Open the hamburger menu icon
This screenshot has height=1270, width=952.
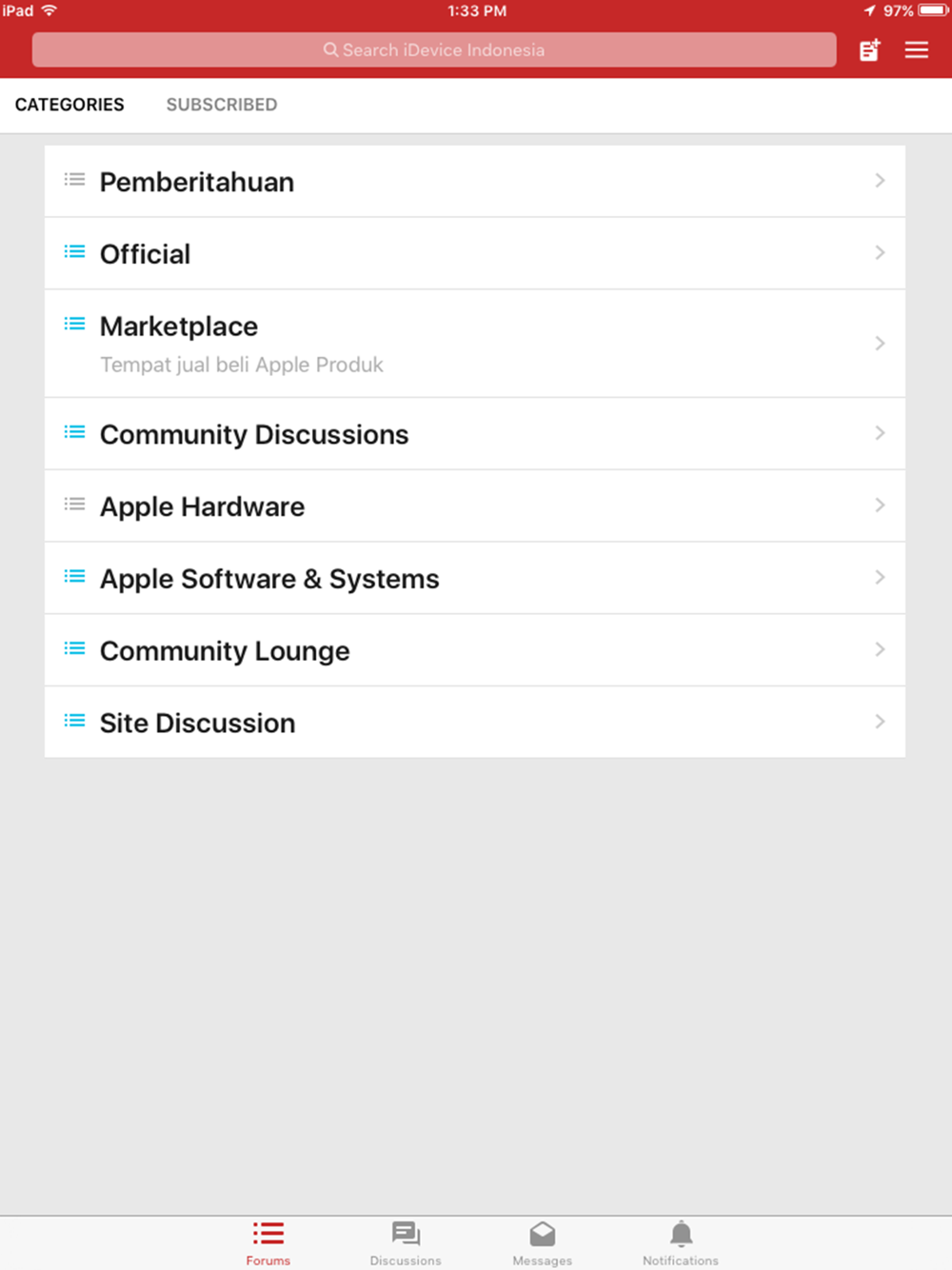coord(916,50)
